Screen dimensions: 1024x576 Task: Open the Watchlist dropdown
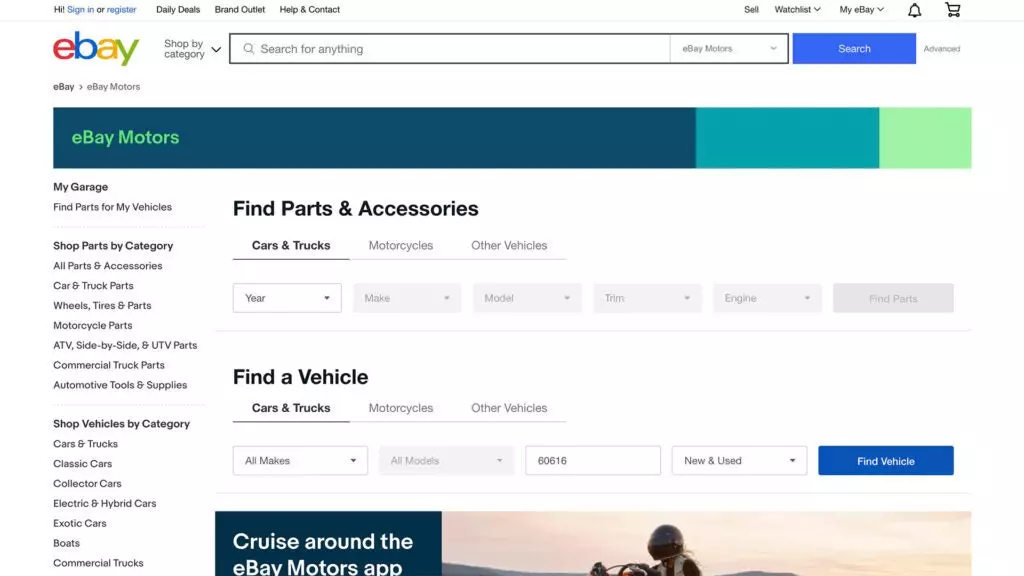[x=797, y=10]
